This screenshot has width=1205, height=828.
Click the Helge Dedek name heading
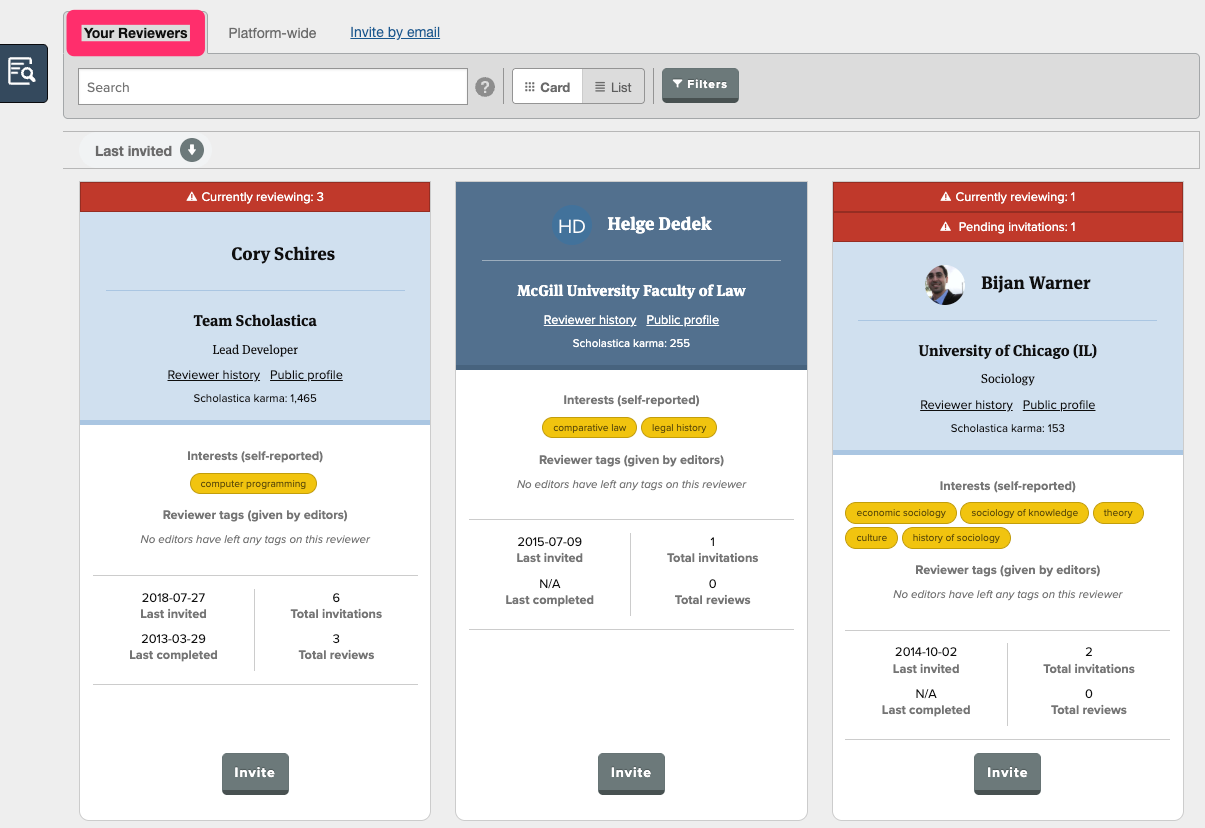pyautogui.click(x=660, y=224)
